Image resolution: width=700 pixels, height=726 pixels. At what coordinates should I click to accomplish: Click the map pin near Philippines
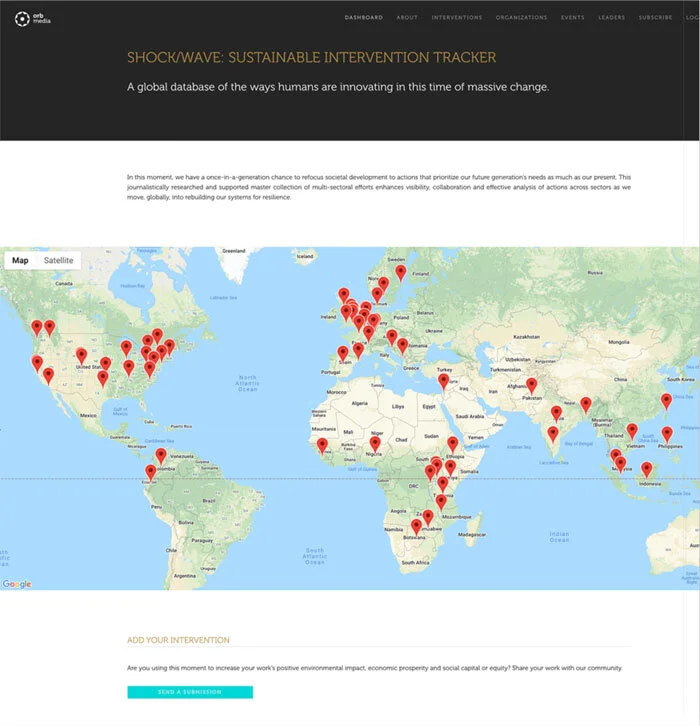coord(667,435)
